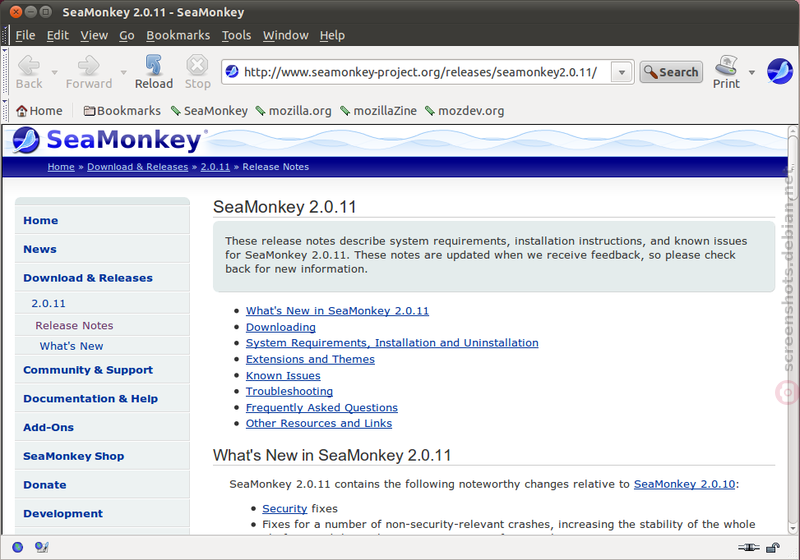Follow the 2.0.11 breadcrumb link
Viewport: 800px width, 560px height.
215,167
